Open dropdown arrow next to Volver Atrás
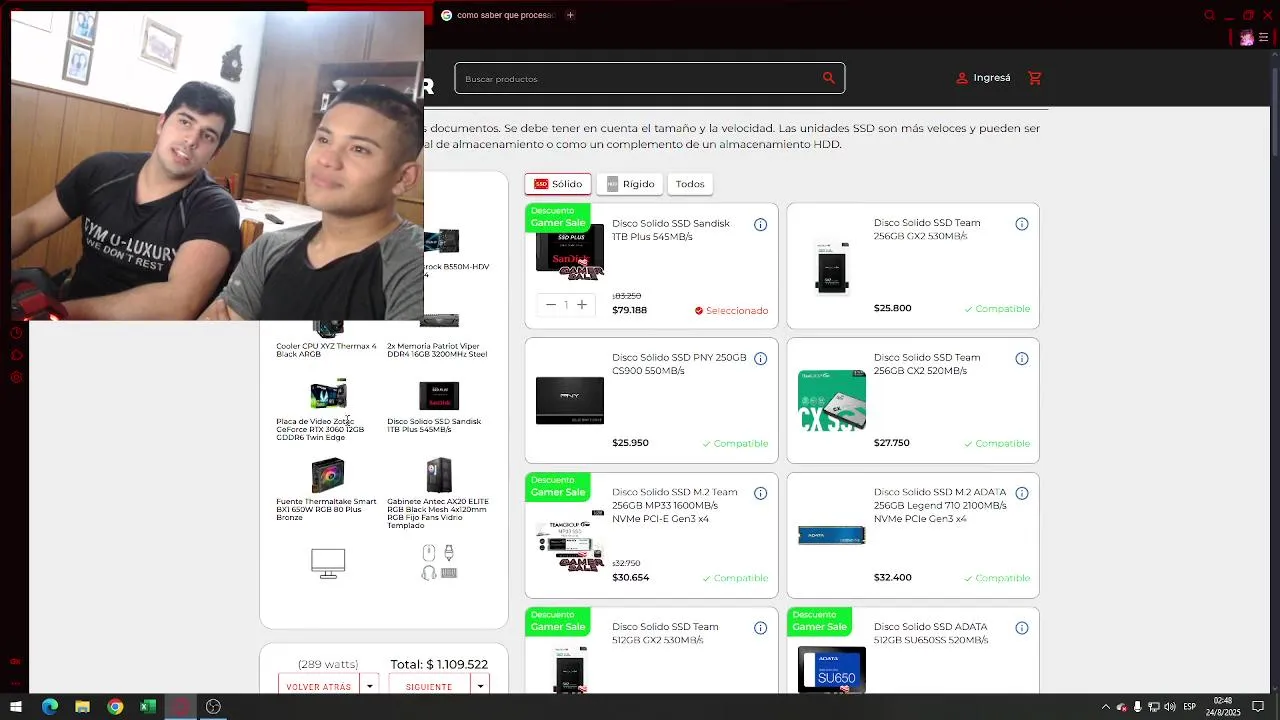This screenshot has height=720, width=1280. (x=370, y=686)
